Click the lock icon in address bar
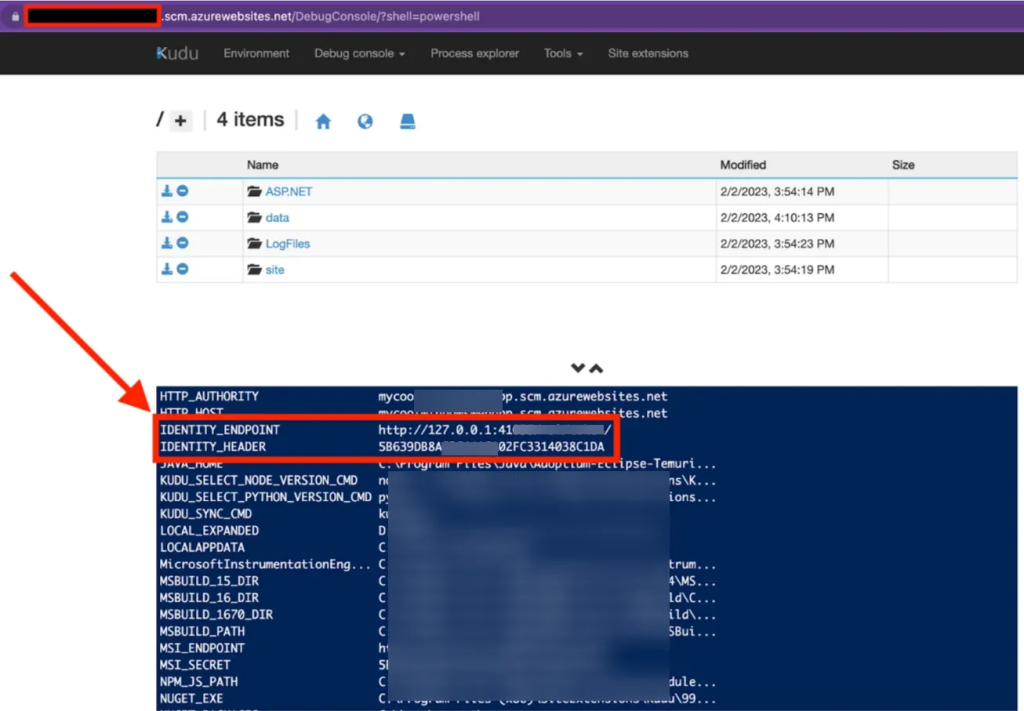Screen dimensions: 1024x711 point(14,16)
